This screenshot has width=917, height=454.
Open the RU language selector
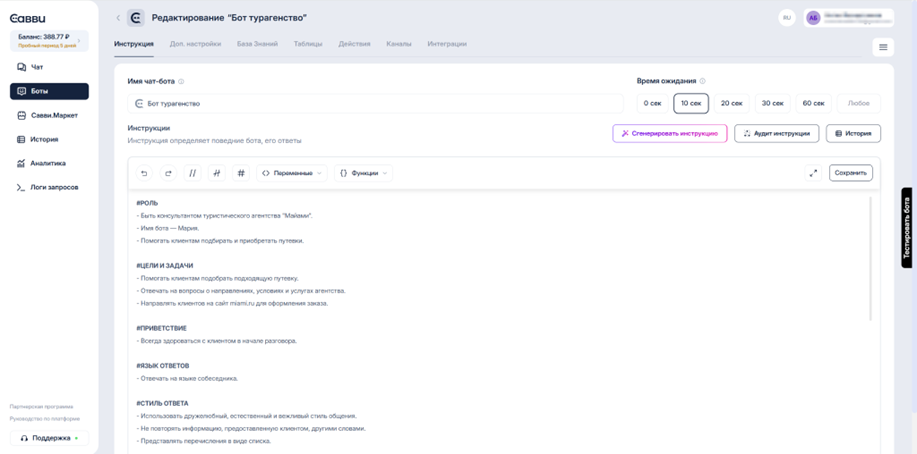tap(787, 18)
